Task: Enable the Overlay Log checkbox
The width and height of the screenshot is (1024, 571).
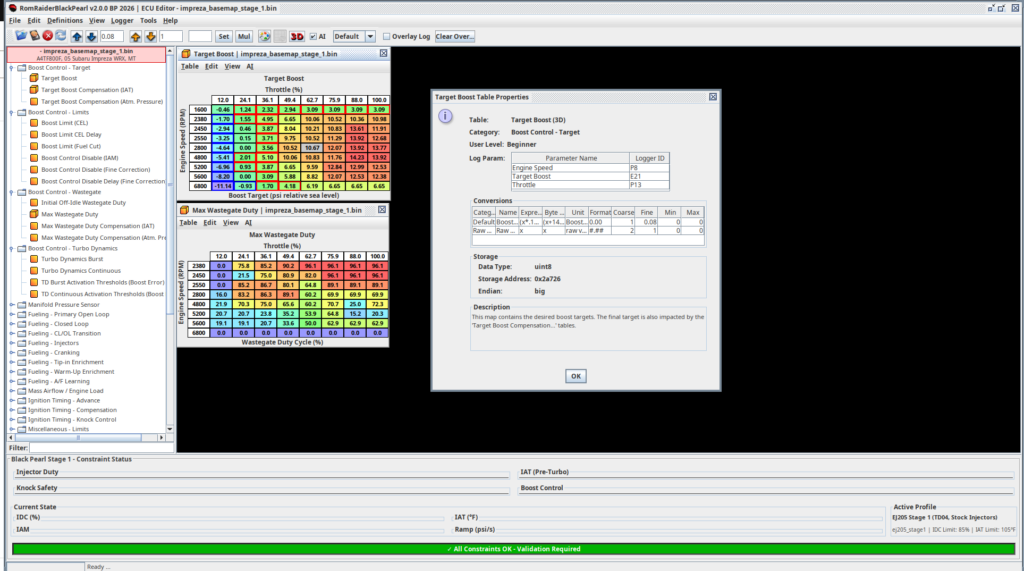Action: click(x=387, y=36)
